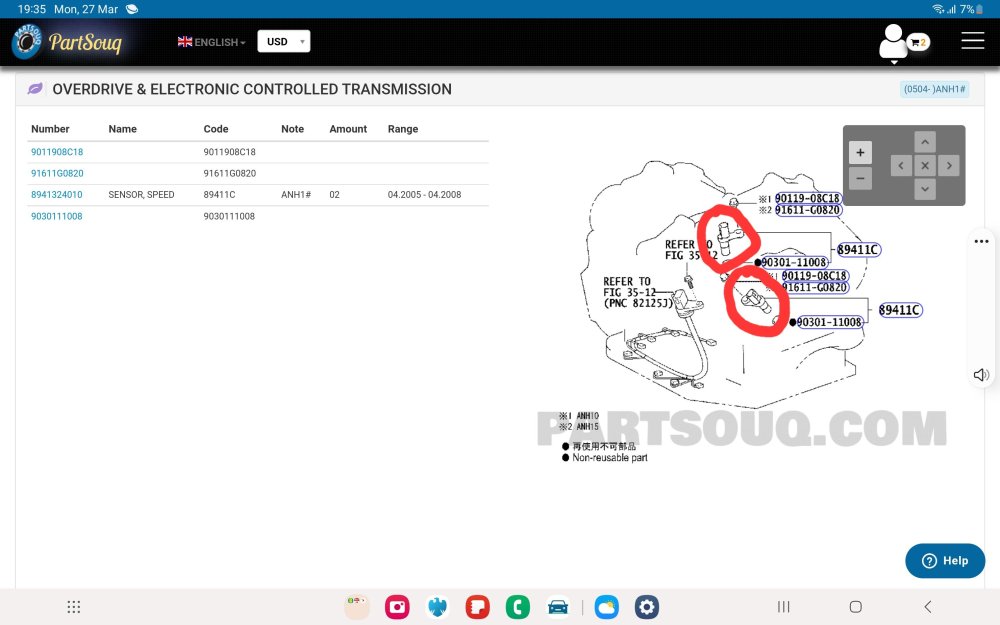
Task: Click the Range column header
Action: coord(403,129)
